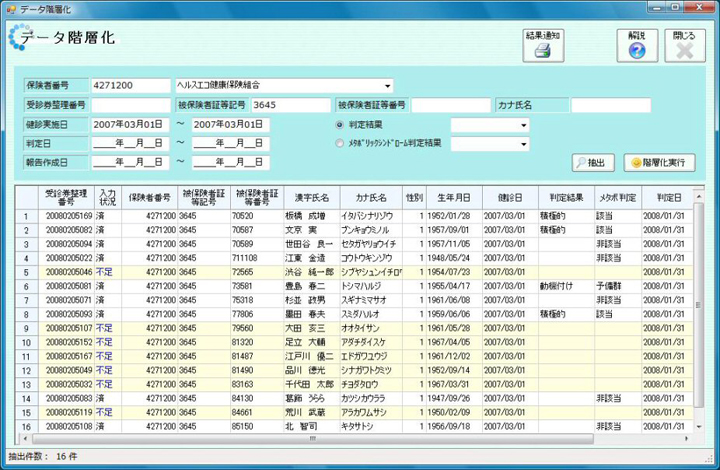The height and width of the screenshot is (470, 720).
Task: Click the 健診実施日 end date field
Action: coord(231,125)
